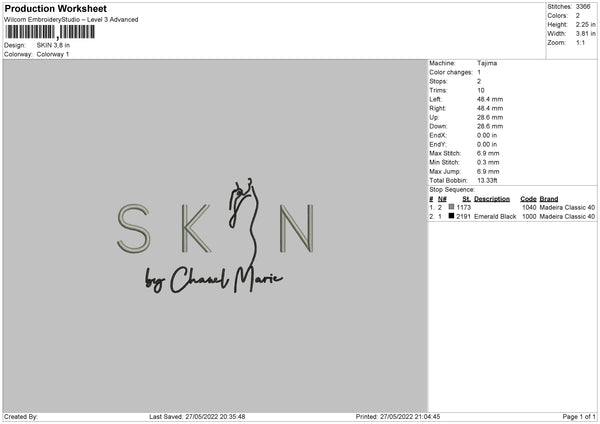Viewport: 600px width, 424px height.
Task: Select the Colors count 2
Action: [577, 16]
